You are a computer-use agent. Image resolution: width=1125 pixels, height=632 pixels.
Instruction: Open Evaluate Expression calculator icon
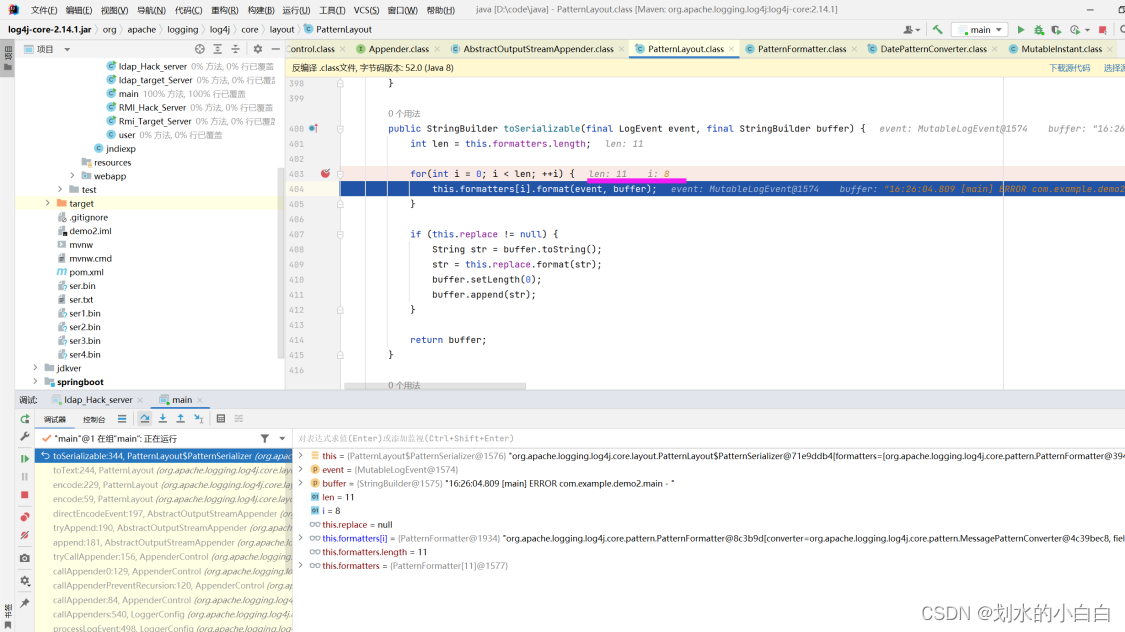tap(221, 419)
